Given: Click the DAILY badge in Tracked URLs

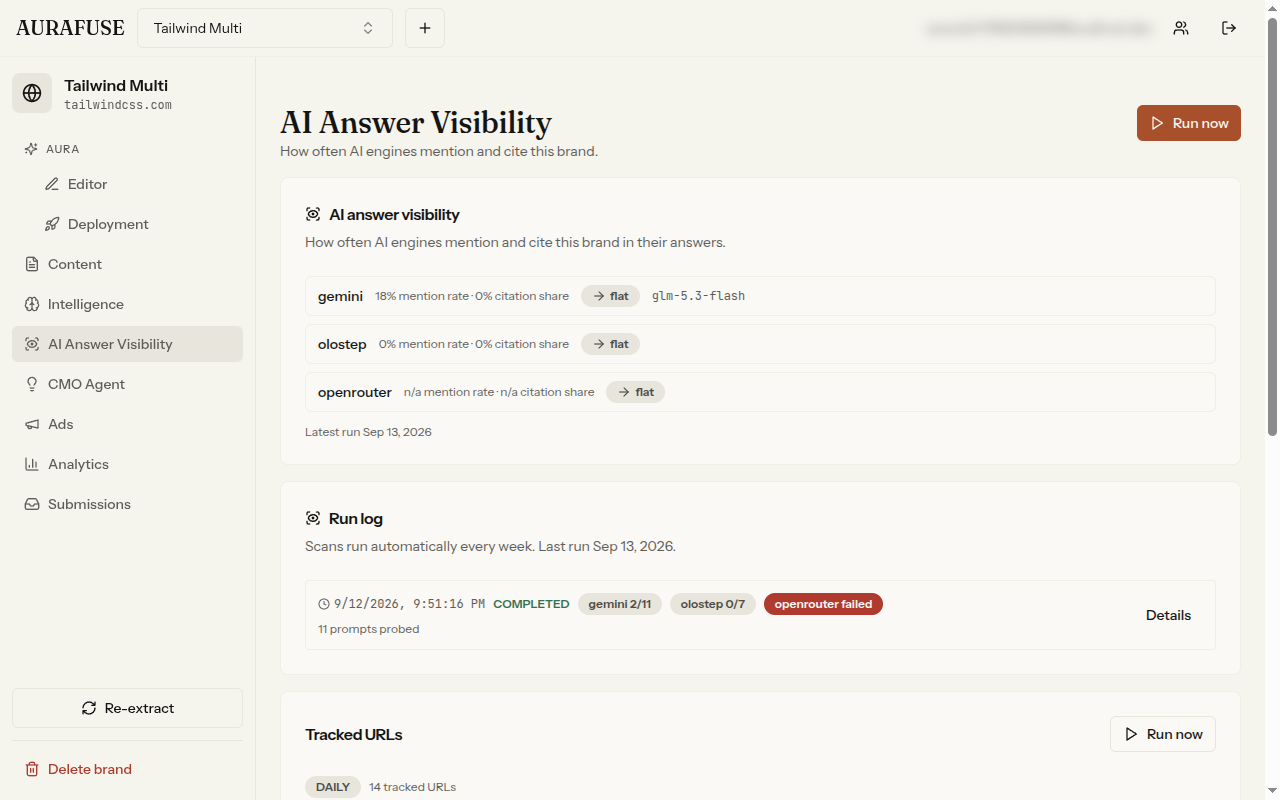Looking at the screenshot, I should tap(333, 787).
